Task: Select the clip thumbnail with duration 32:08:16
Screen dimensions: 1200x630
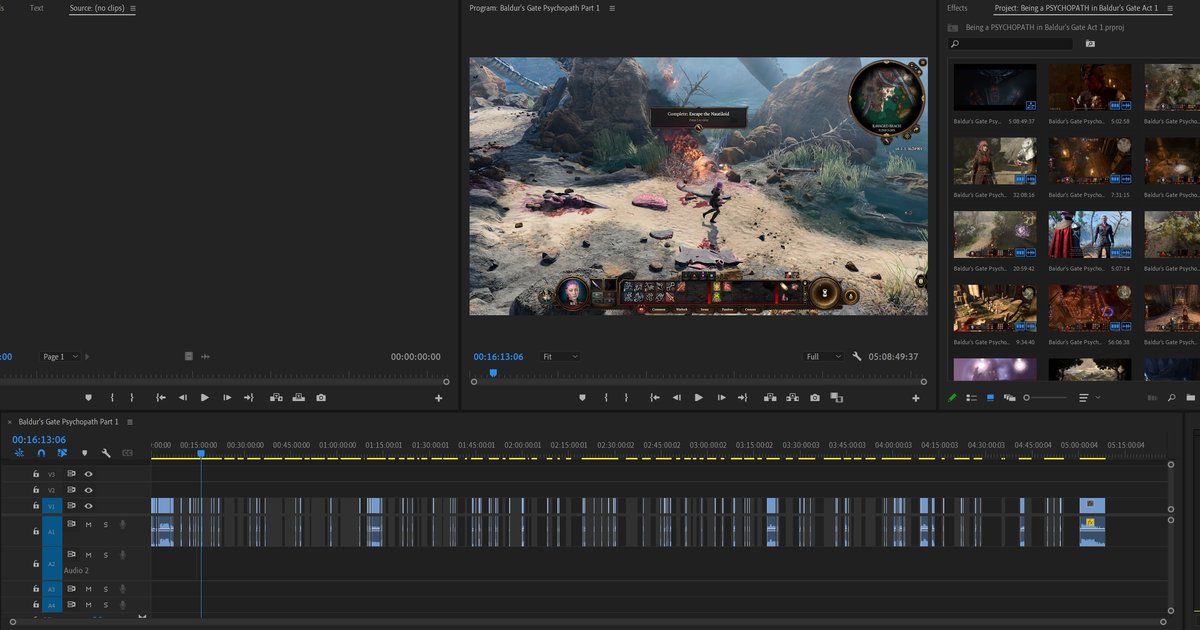Action: (x=995, y=161)
